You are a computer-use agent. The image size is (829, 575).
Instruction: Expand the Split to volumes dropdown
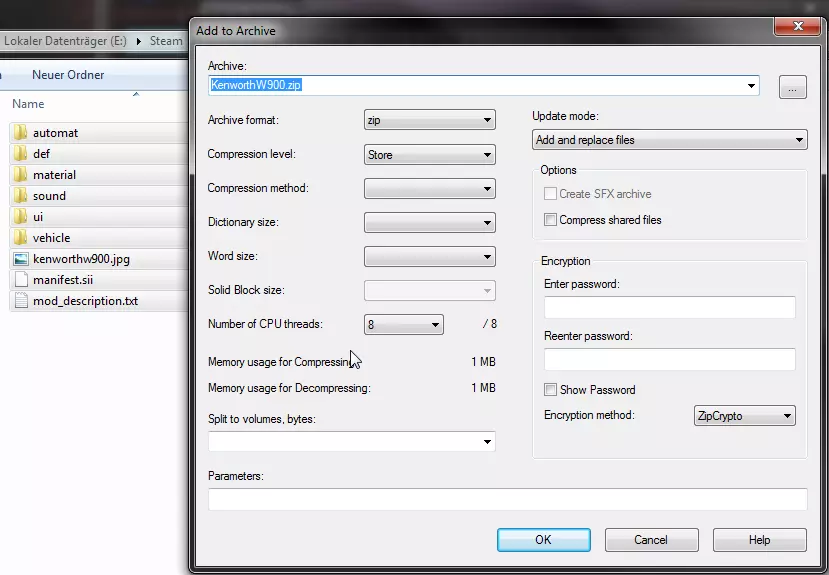point(487,442)
